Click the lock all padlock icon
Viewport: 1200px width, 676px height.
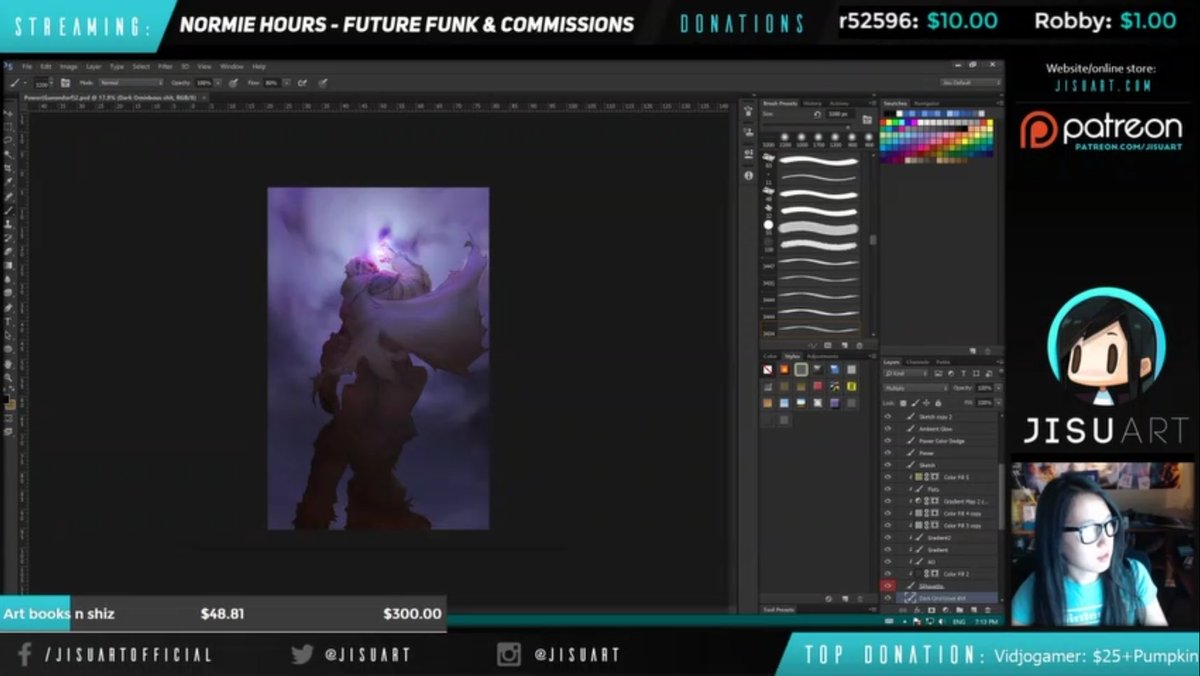coord(938,403)
